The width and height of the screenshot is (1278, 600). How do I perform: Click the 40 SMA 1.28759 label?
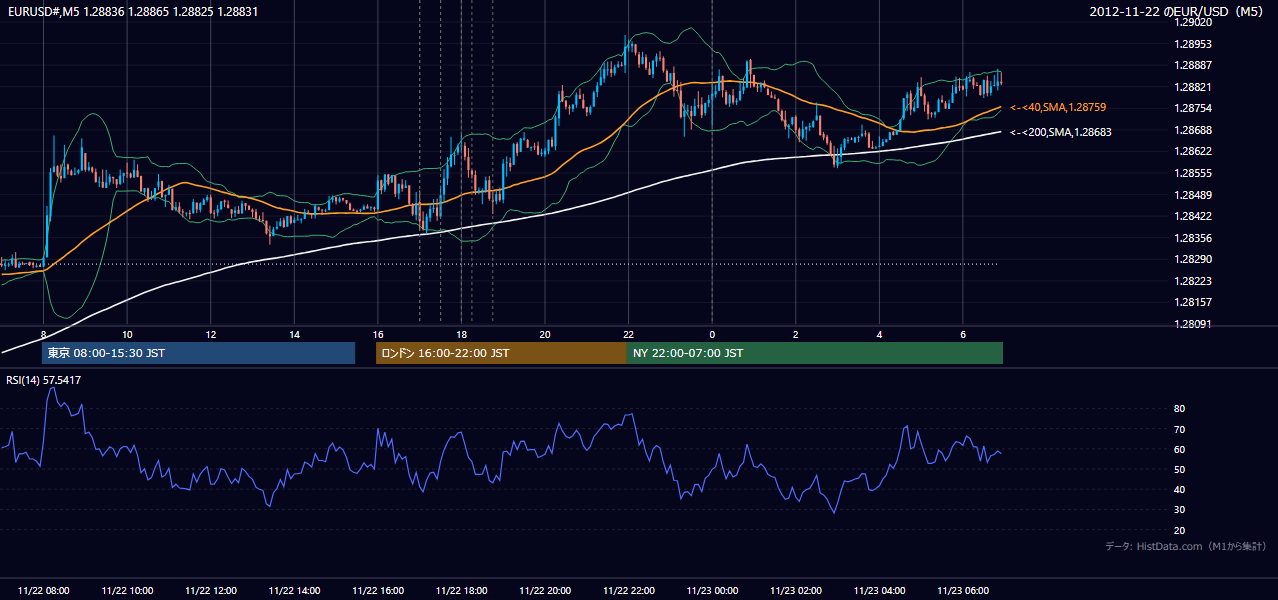[x=1058, y=107]
